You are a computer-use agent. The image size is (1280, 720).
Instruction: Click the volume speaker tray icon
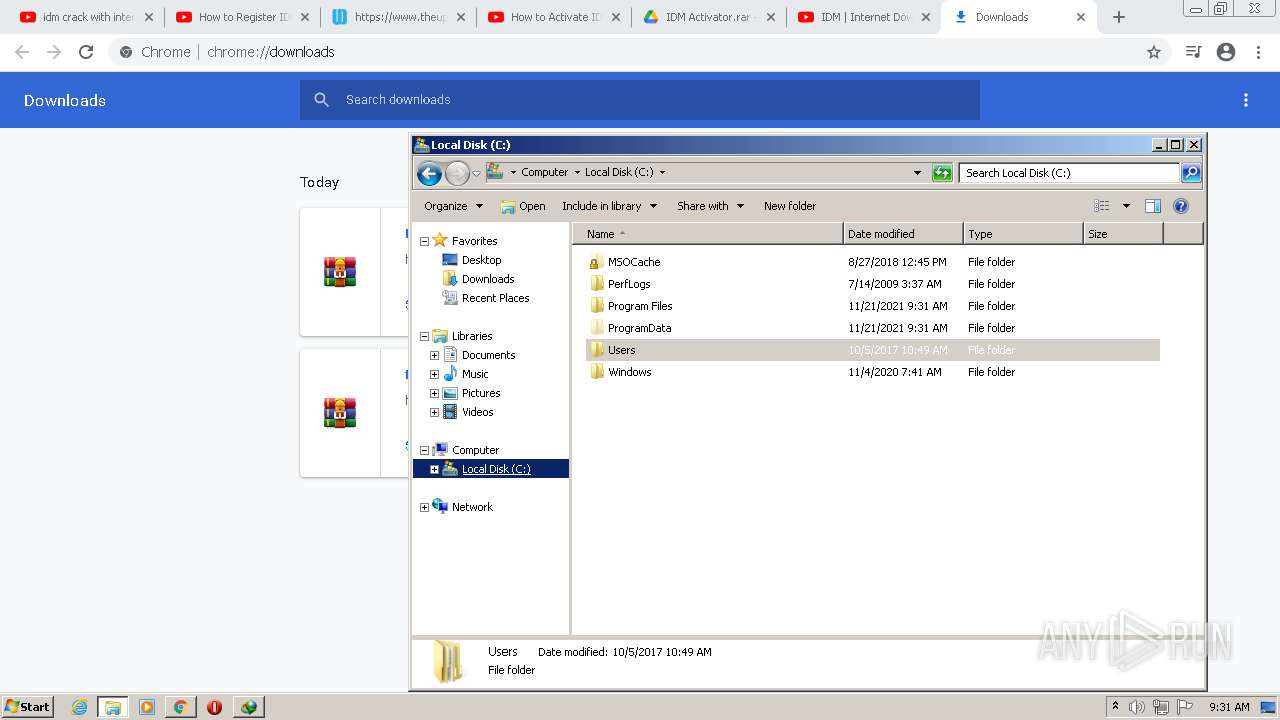tap(1137, 707)
